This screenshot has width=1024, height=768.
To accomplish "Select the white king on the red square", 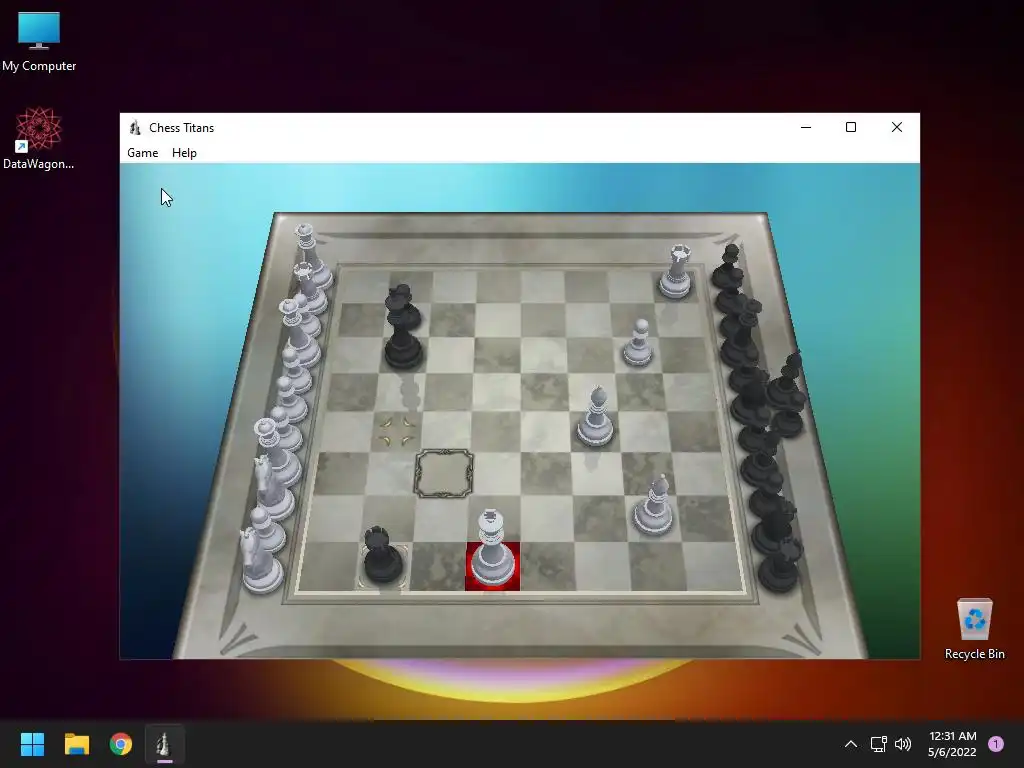I will tap(492, 549).
